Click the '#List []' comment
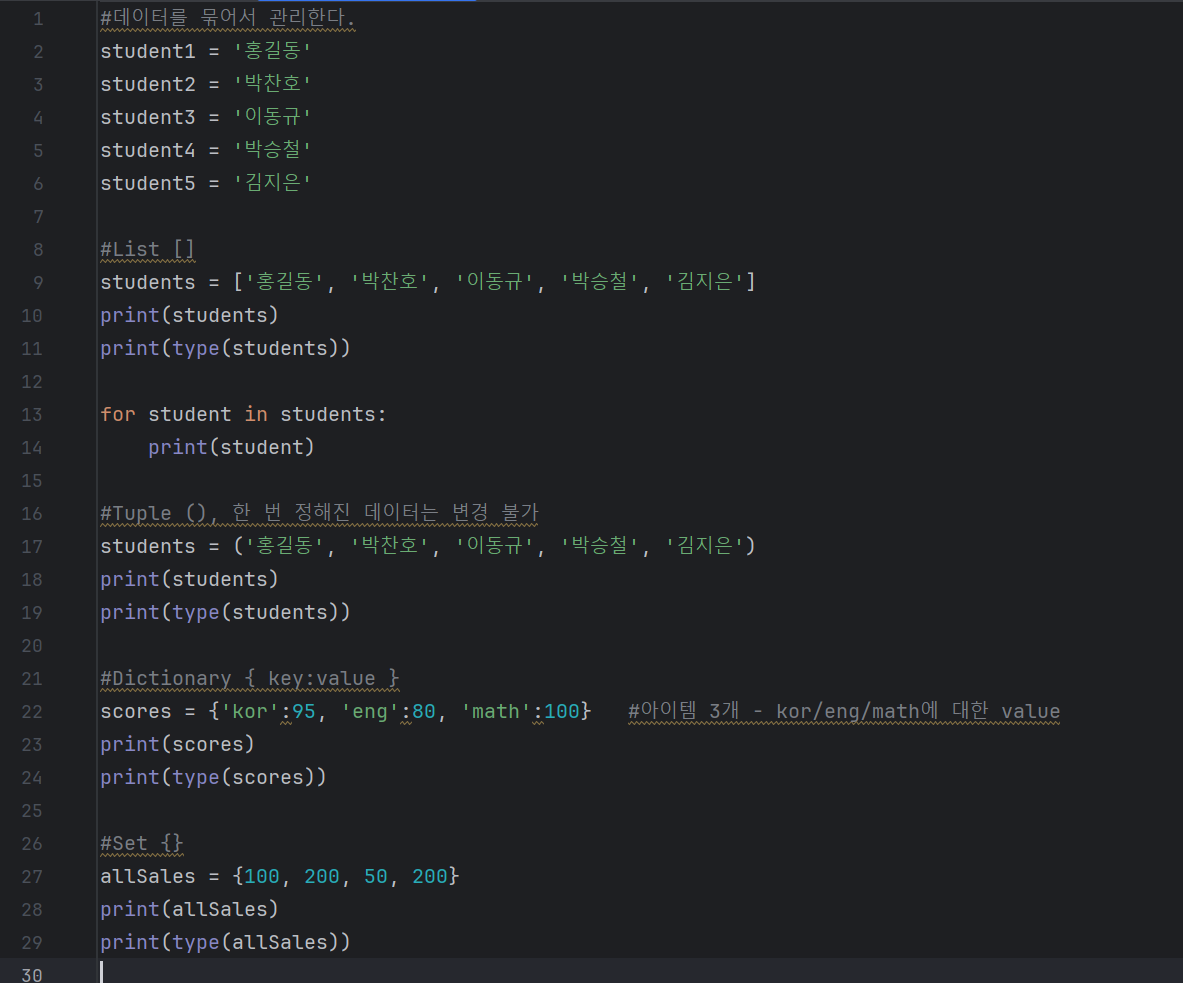The image size is (1183, 983). coord(148,249)
